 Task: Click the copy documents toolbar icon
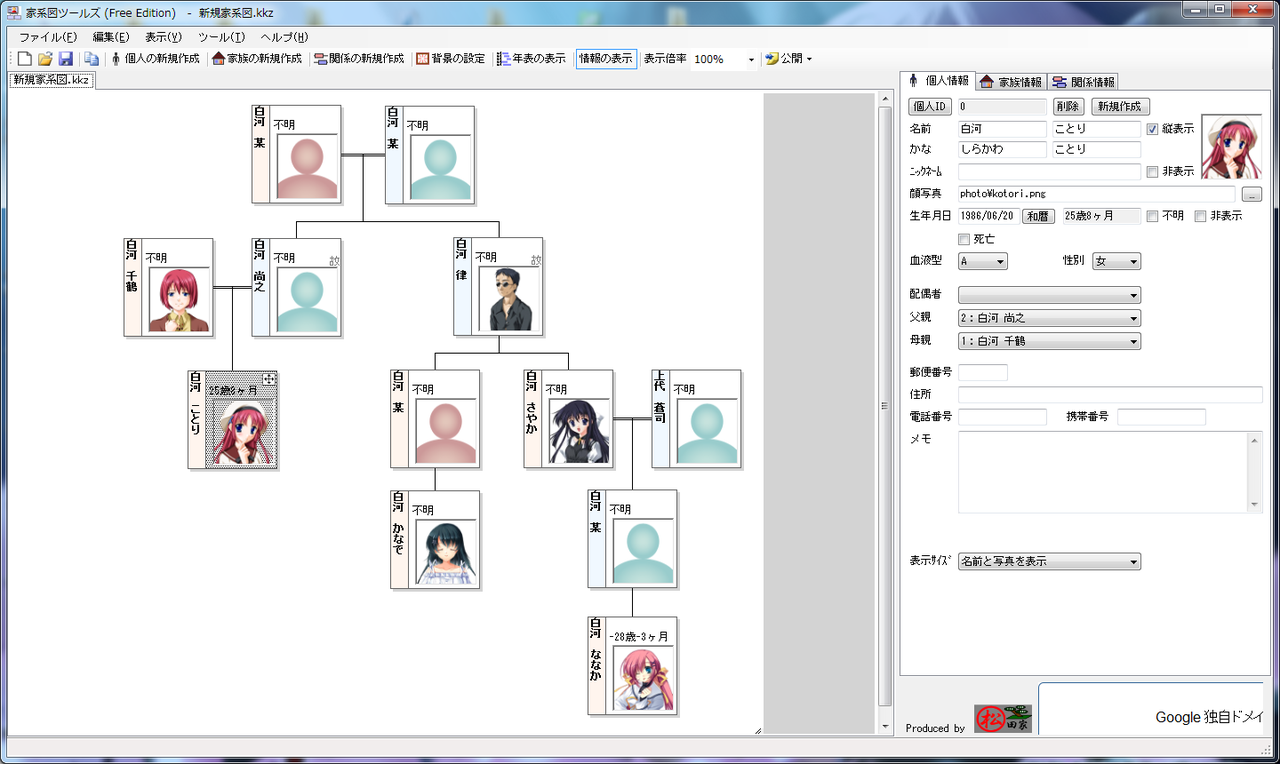pyautogui.click(x=91, y=59)
